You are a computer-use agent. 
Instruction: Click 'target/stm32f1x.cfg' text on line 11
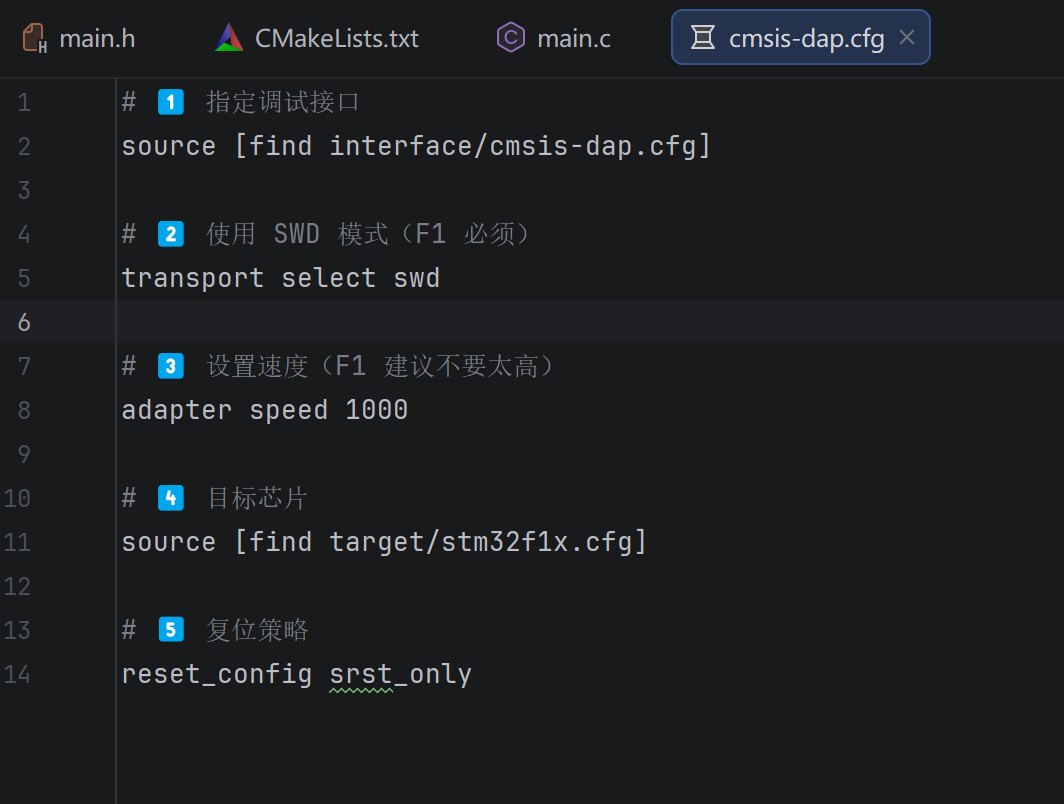tap(480, 542)
